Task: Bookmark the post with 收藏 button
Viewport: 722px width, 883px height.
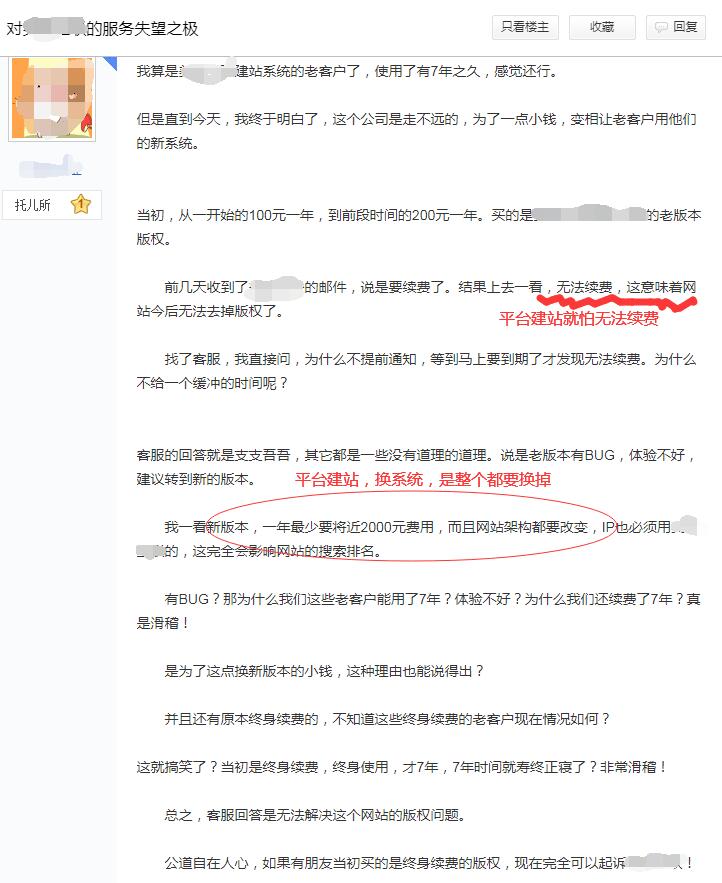Action: (602, 27)
